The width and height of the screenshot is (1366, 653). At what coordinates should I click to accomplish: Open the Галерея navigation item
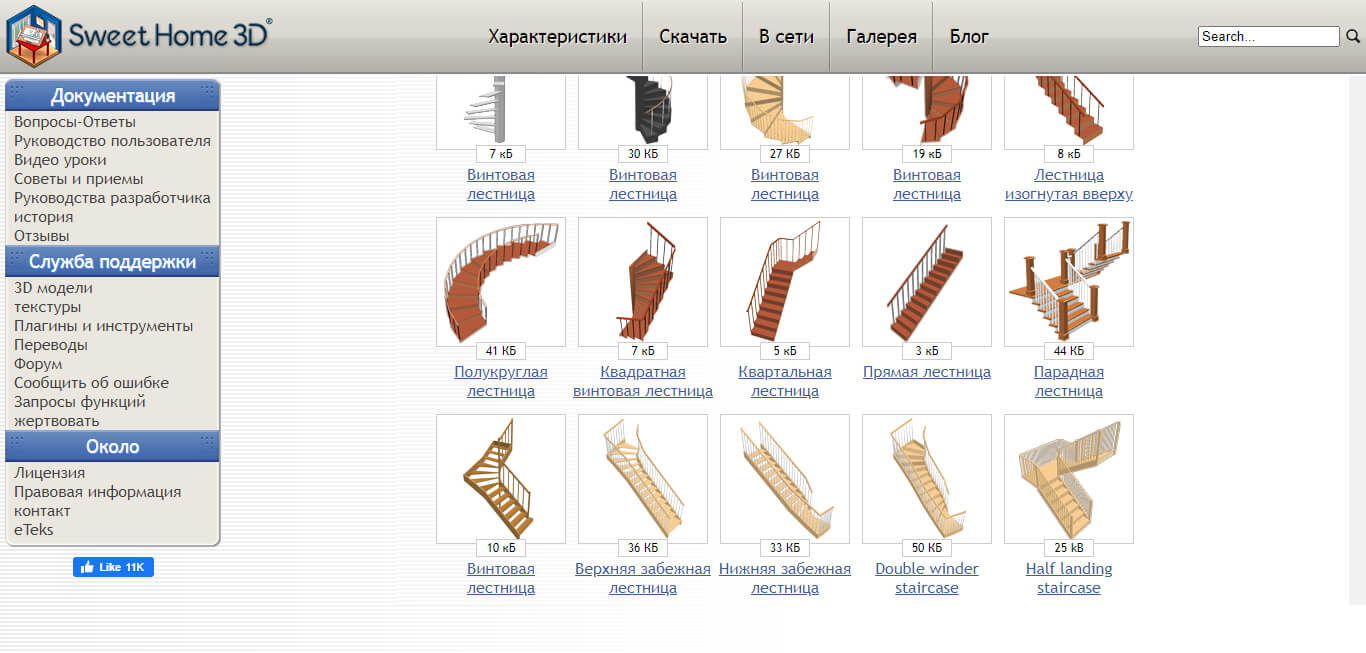point(881,37)
